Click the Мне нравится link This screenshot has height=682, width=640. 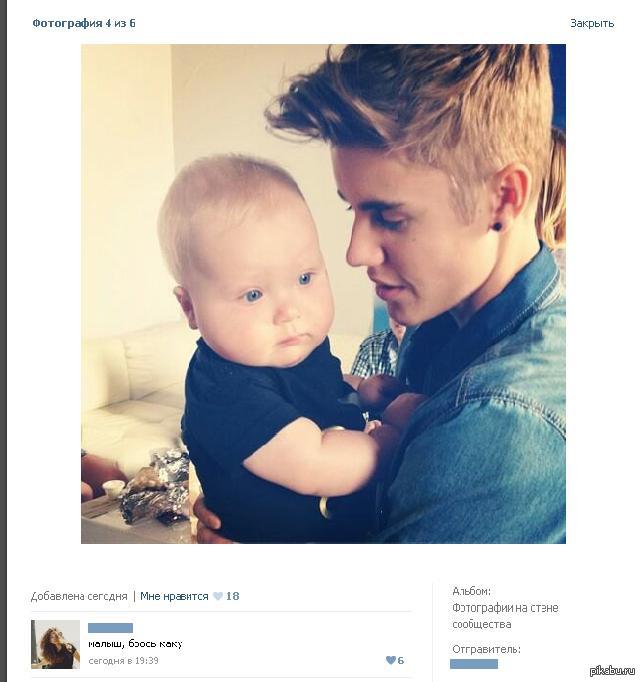[x=174, y=596]
